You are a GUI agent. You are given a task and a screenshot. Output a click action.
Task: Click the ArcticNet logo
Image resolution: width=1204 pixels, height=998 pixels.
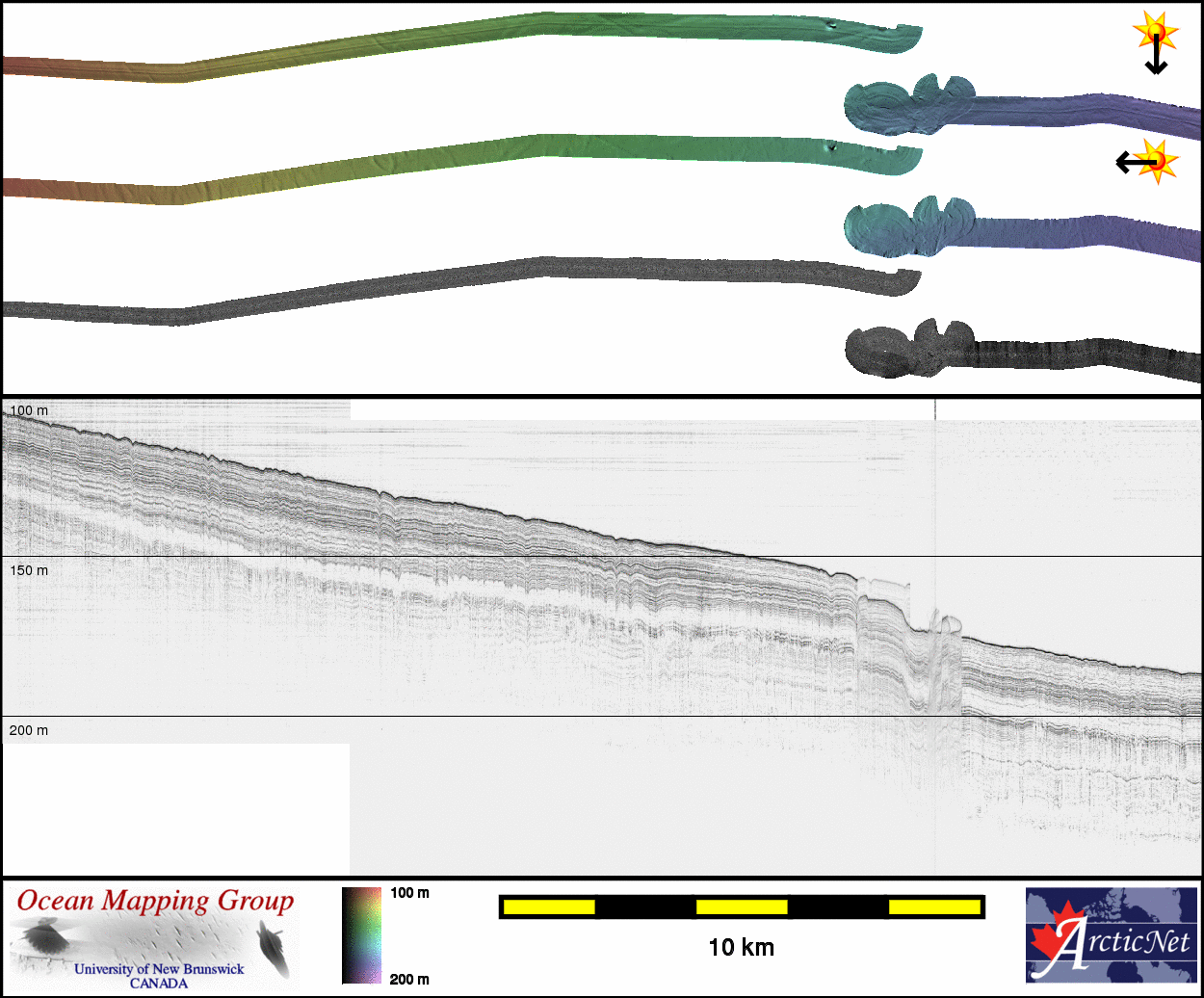1110,934
